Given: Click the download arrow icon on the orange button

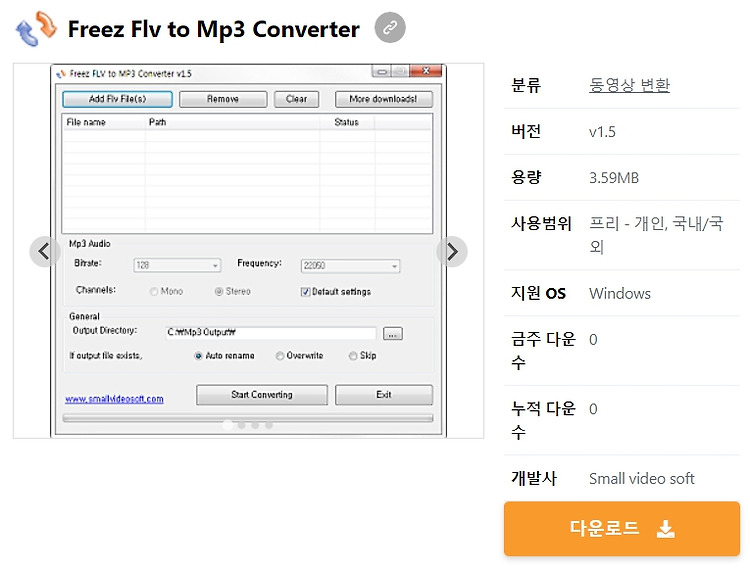Looking at the screenshot, I should (665, 529).
